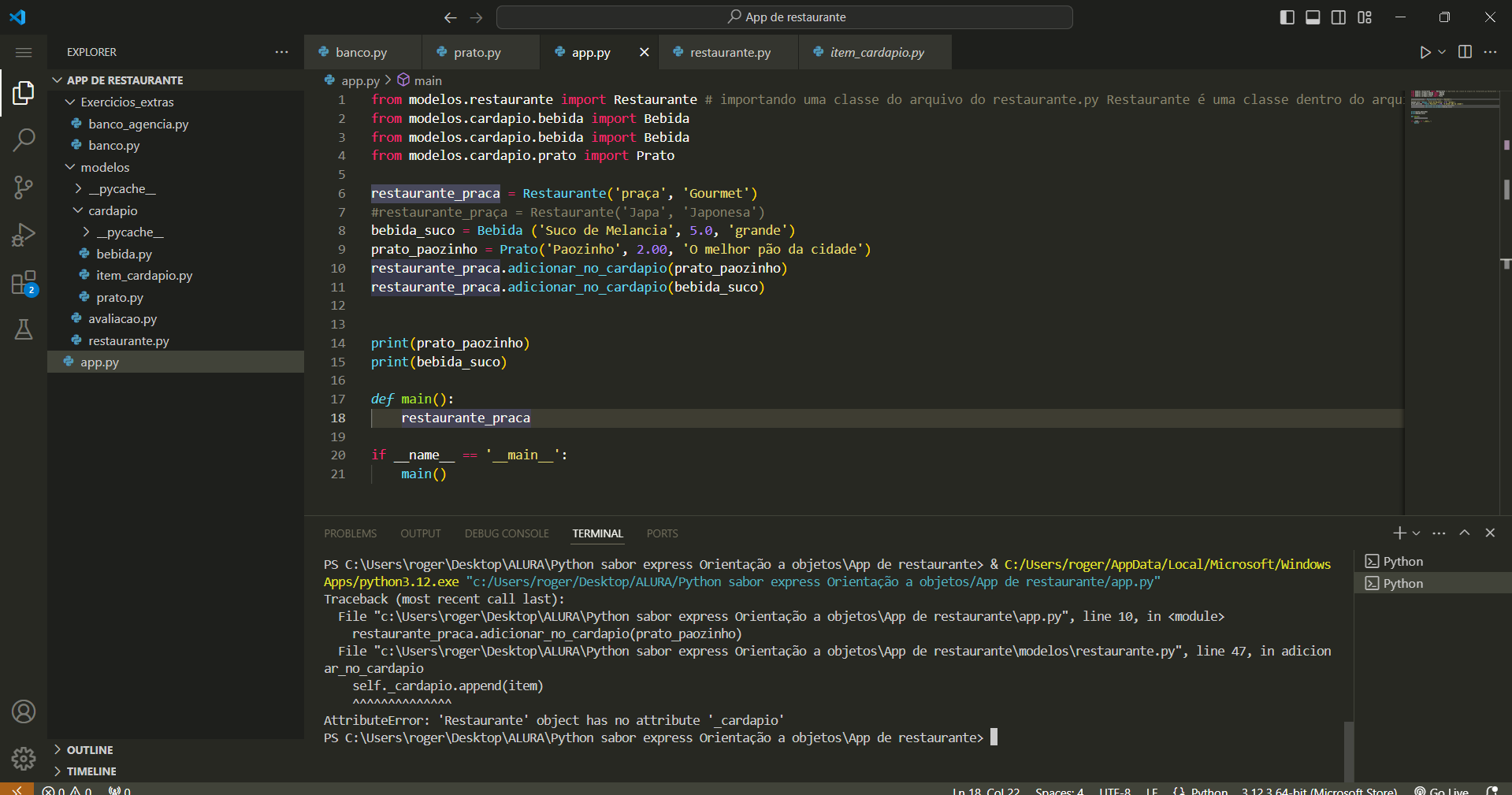Toggle Secondary Side Bar visibility

[x=1339, y=17]
